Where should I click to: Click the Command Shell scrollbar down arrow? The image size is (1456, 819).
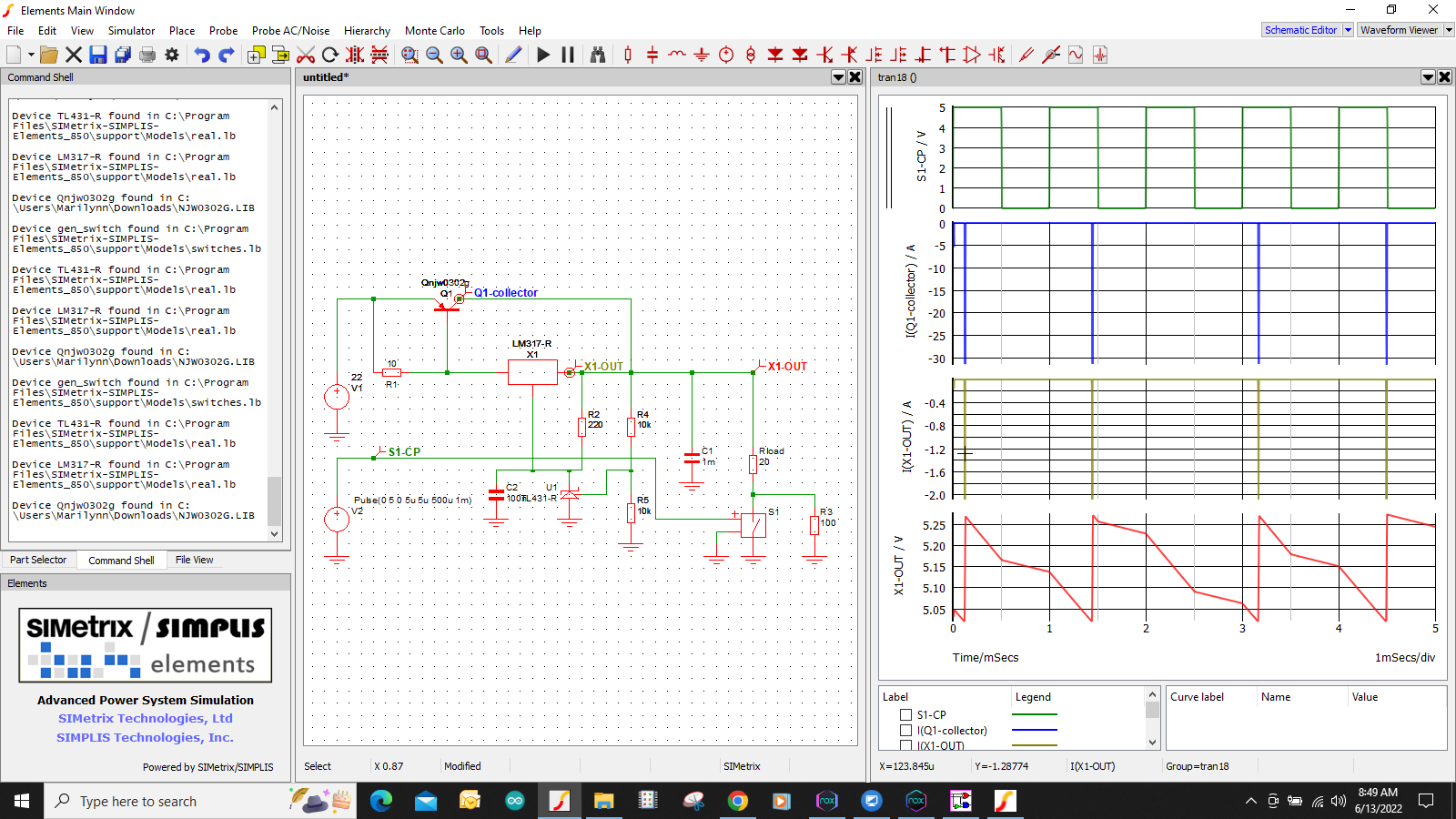(x=275, y=534)
